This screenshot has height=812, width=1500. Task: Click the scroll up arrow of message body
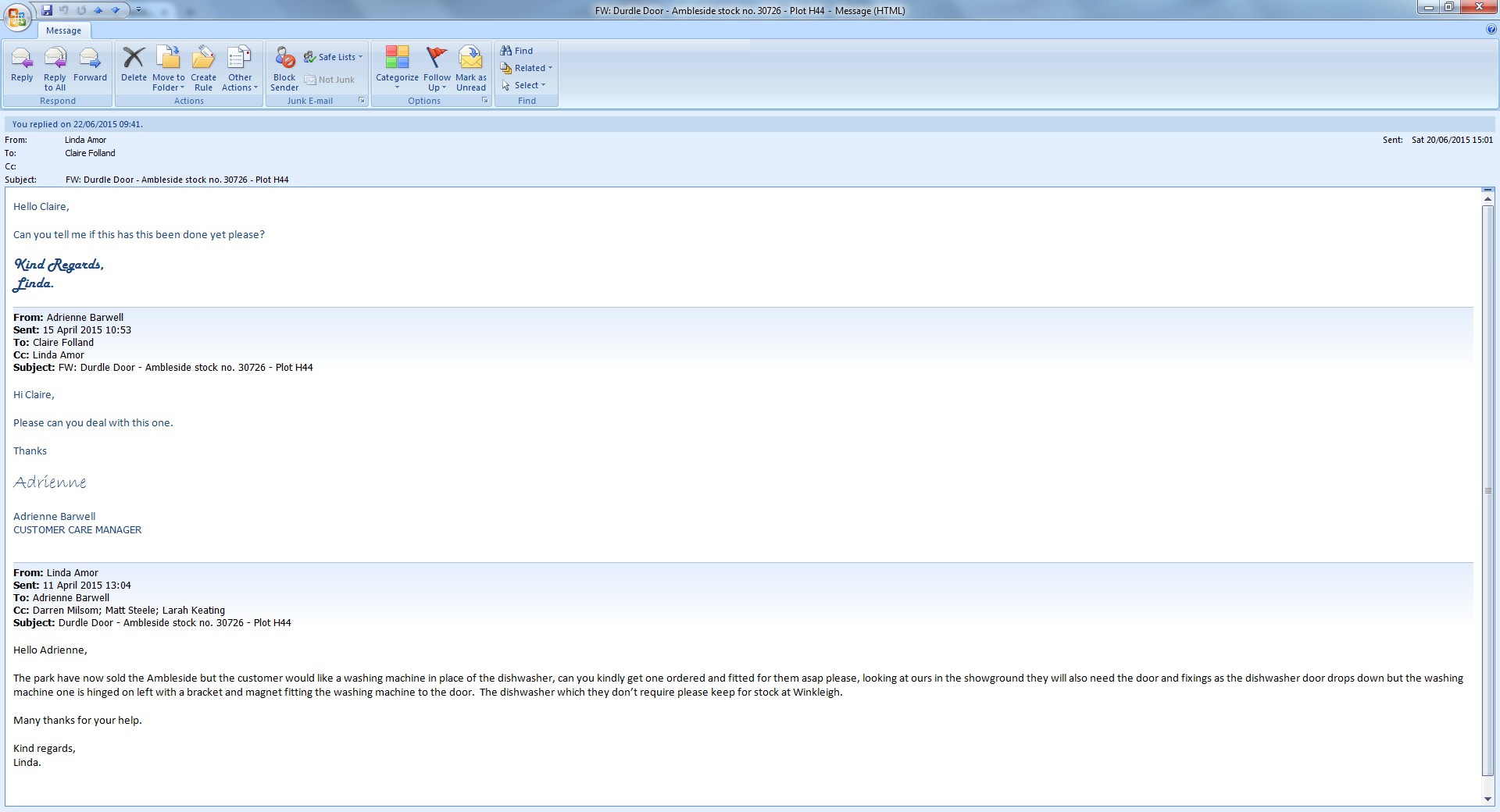pos(1487,199)
